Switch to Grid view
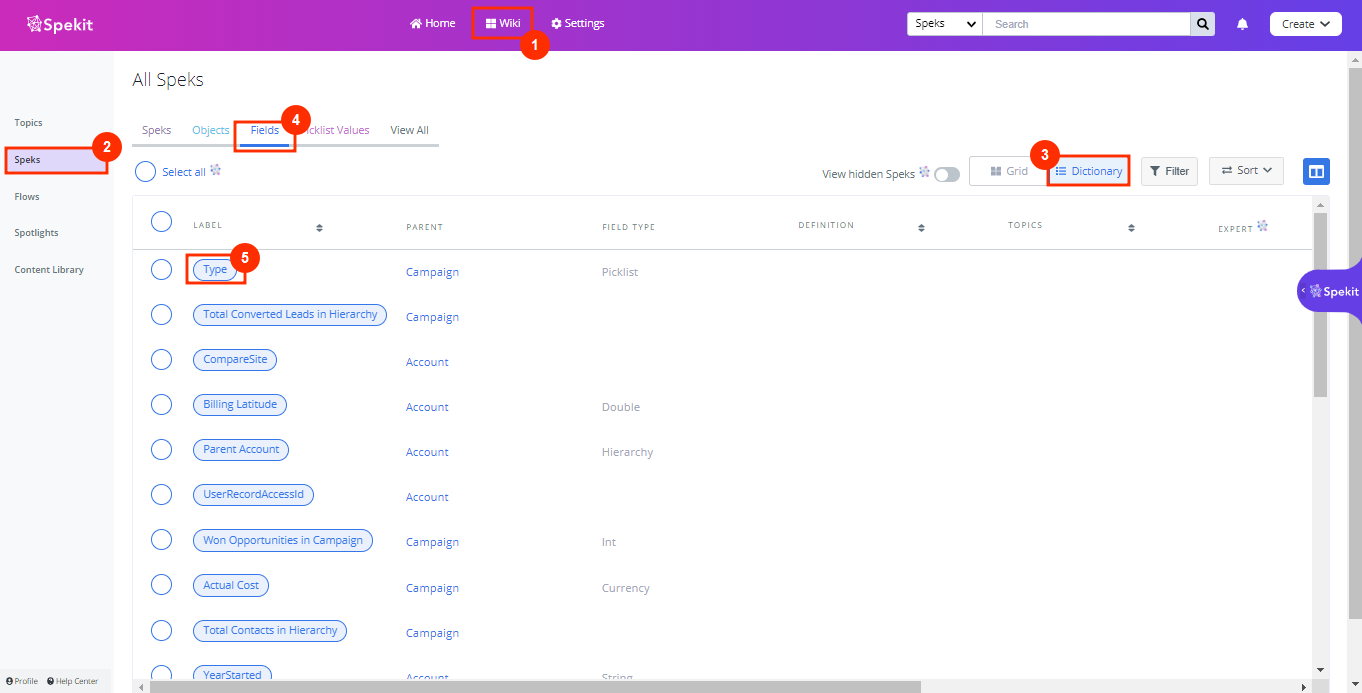 pyautogui.click(x=1009, y=171)
